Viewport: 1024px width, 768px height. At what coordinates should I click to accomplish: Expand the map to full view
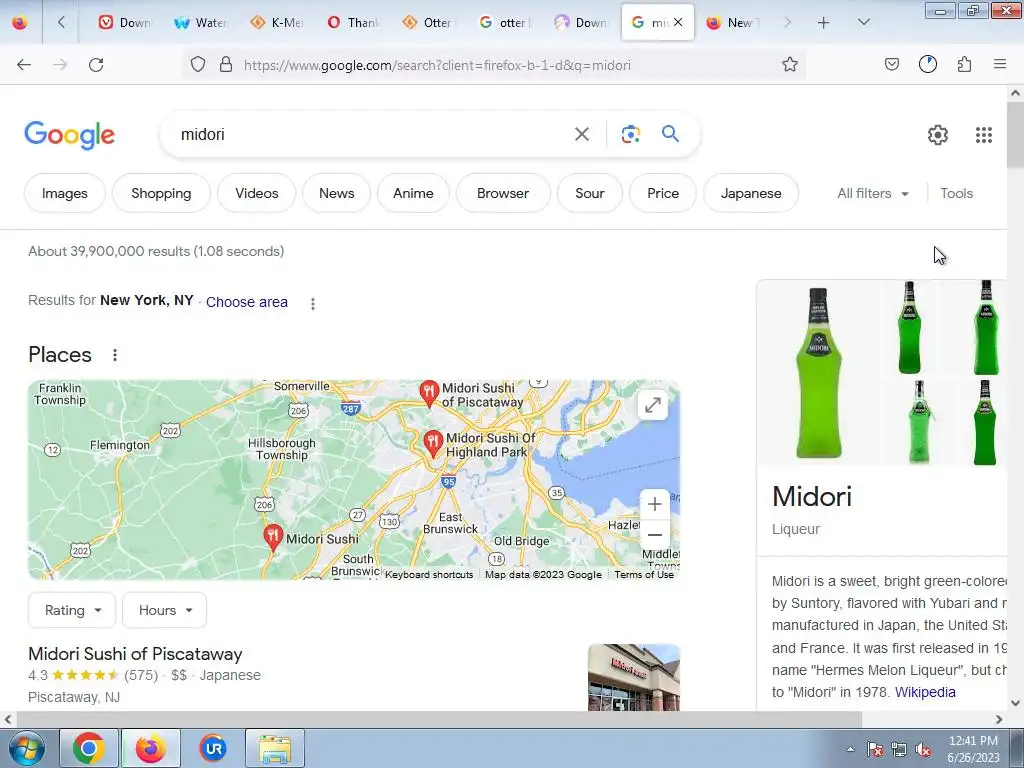(x=652, y=406)
